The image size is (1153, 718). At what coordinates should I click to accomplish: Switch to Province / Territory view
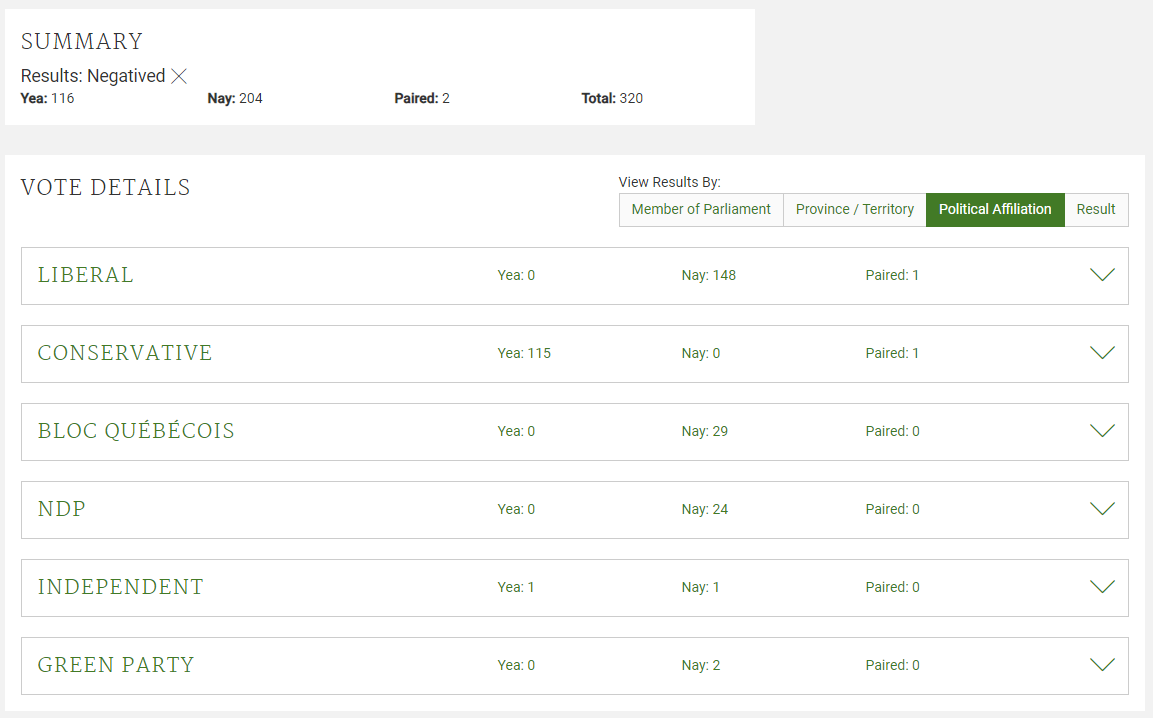(x=854, y=210)
